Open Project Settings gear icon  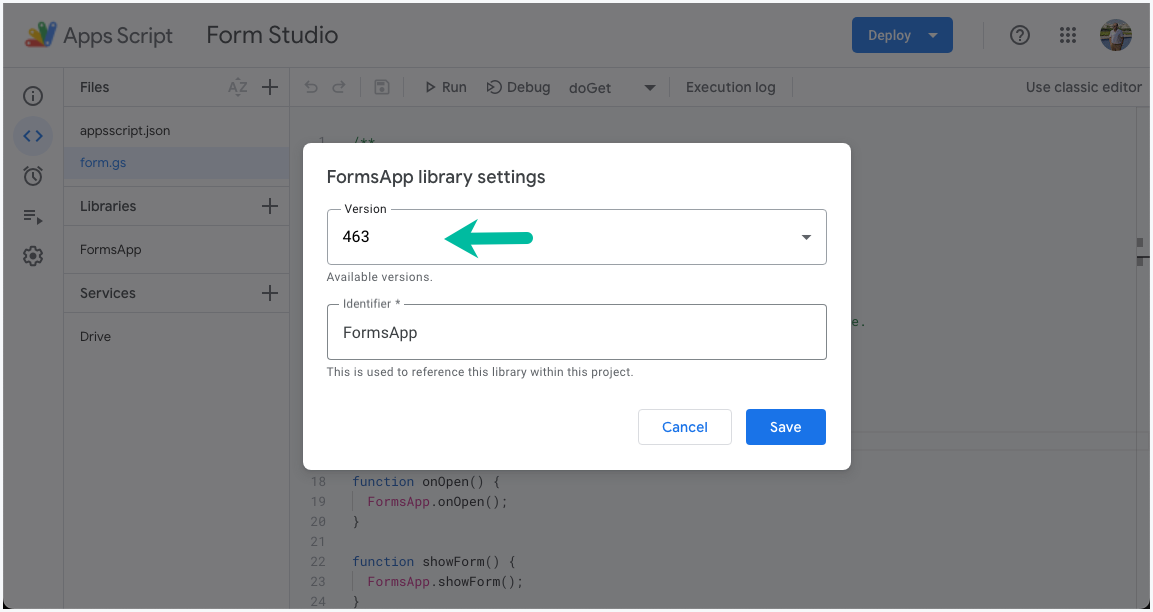(33, 256)
